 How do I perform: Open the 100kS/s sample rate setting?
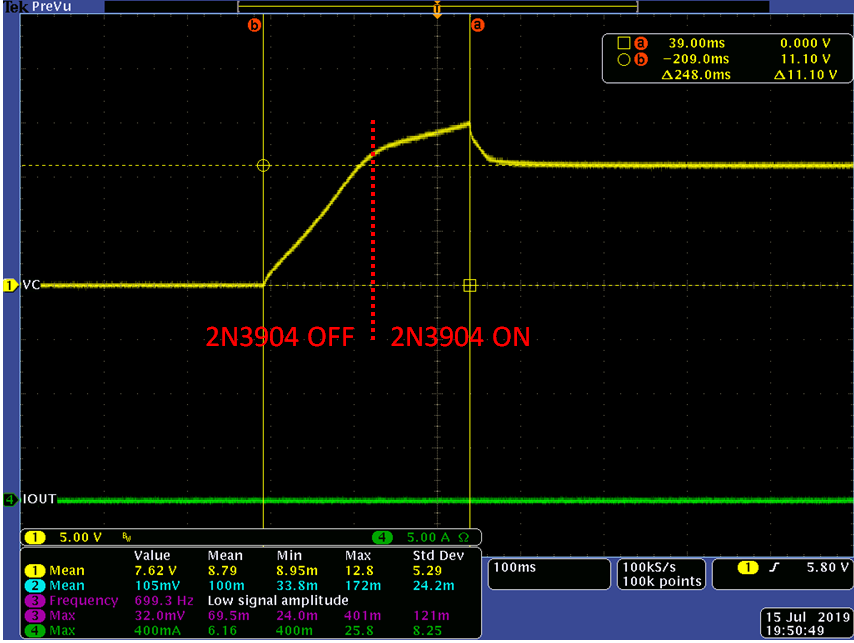[660, 572]
